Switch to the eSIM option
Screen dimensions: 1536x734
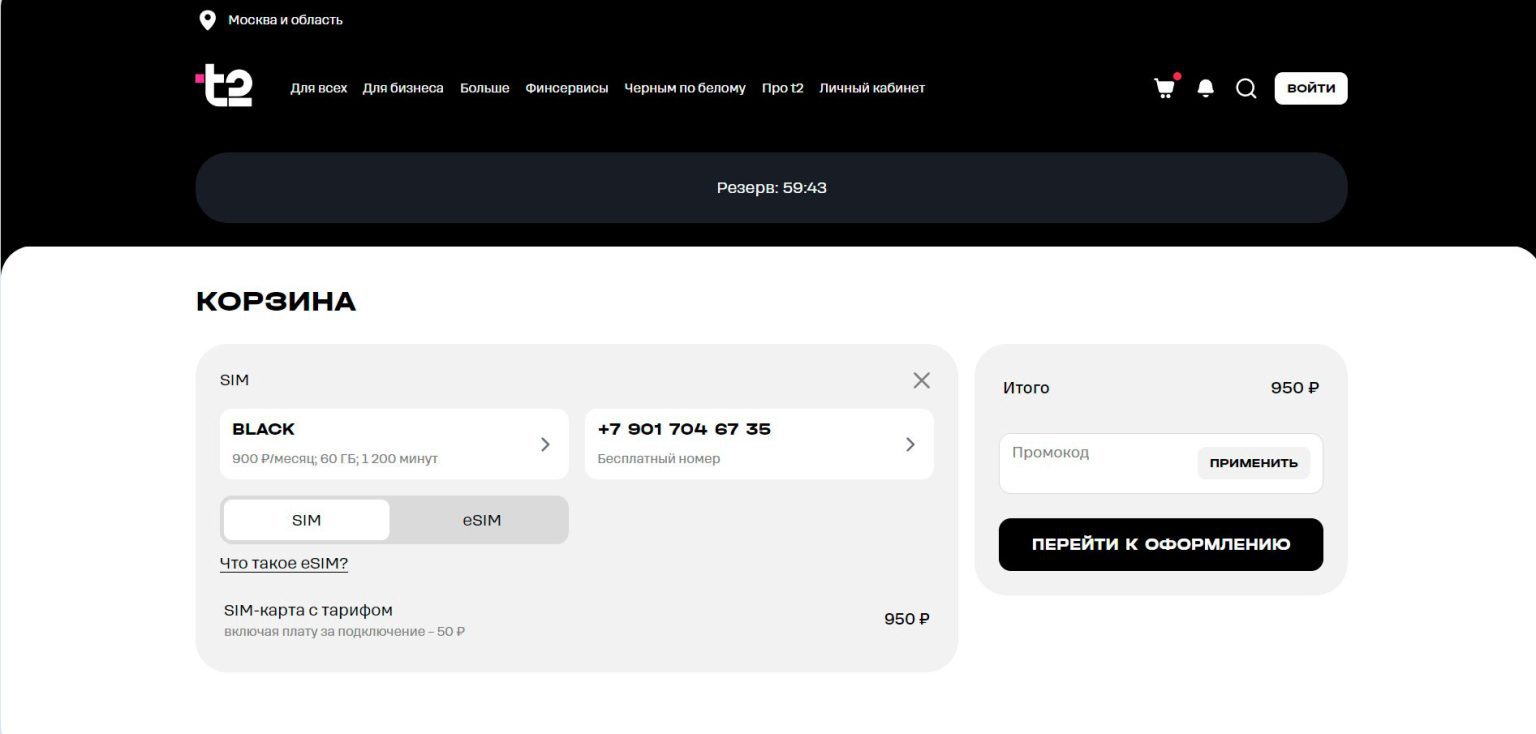[x=481, y=520]
